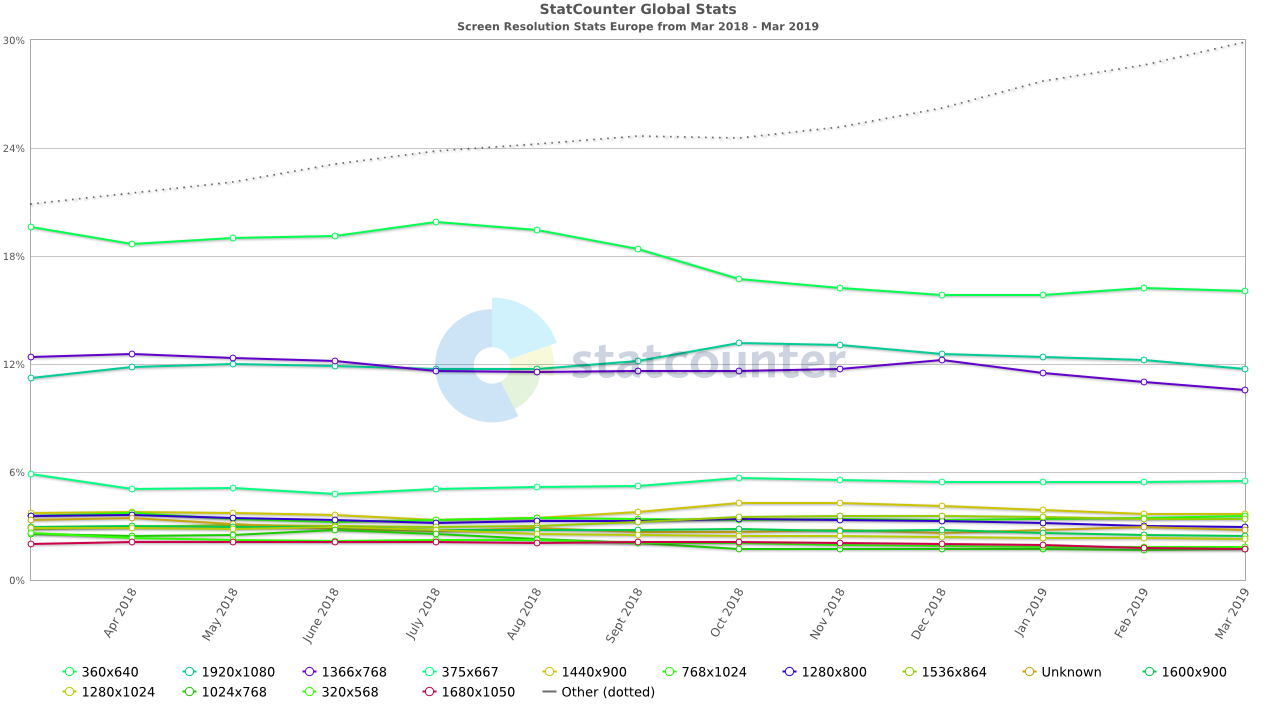Click the 1366x768 legend marker circle
This screenshot has height=720, width=1280.
click(x=309, y=672)
